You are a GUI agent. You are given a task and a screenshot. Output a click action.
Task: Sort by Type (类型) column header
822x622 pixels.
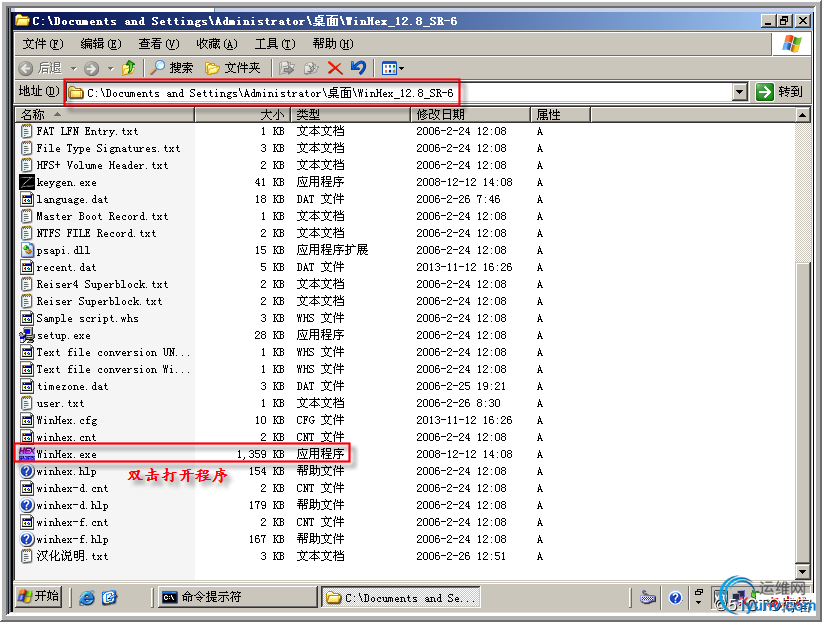tap(351, 114)
